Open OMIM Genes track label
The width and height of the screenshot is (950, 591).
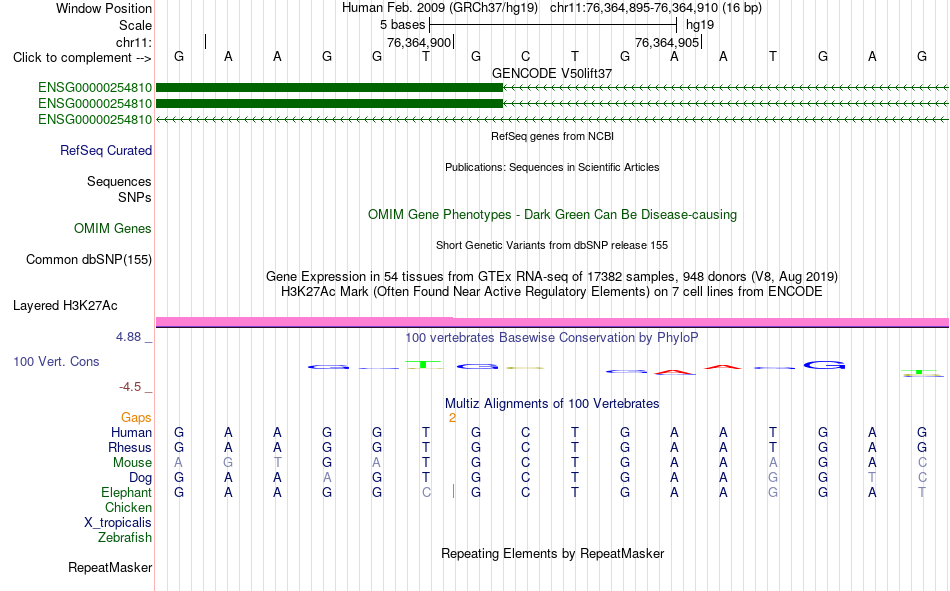pos(112,229)
